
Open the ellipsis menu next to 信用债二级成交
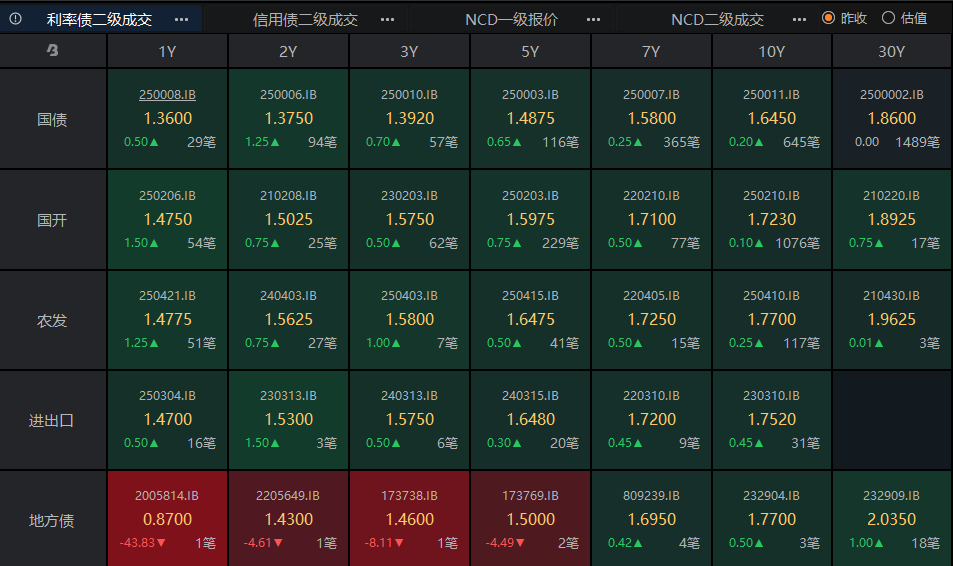click(387, 19)
